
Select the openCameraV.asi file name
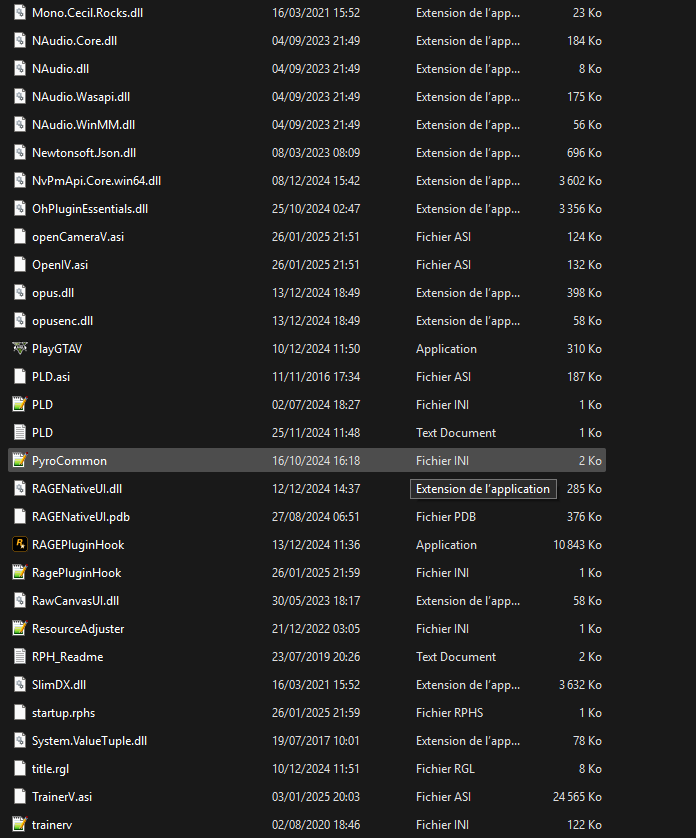[x=78, y=237]
